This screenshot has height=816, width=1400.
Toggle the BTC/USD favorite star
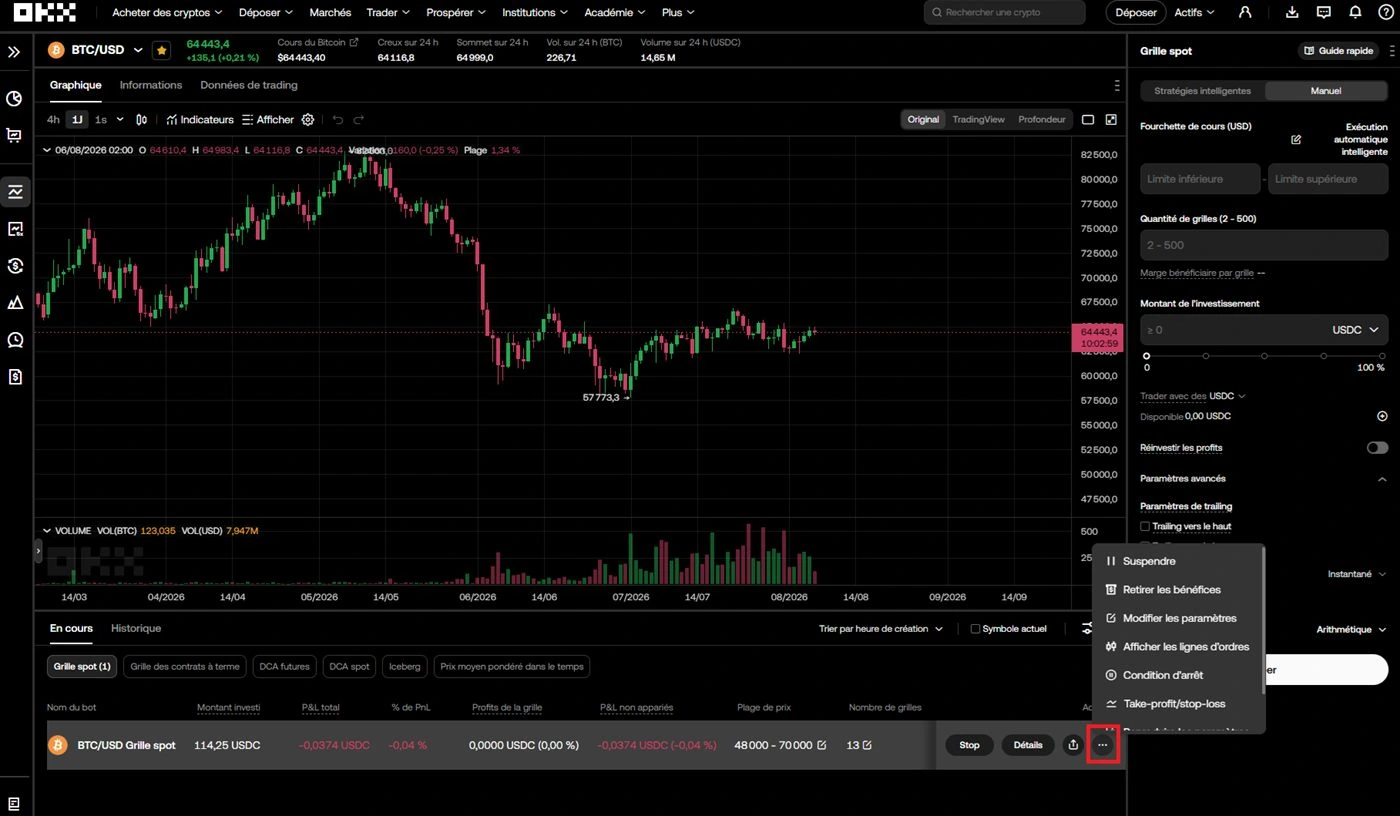pyautogui.click(x=161, y=51)
